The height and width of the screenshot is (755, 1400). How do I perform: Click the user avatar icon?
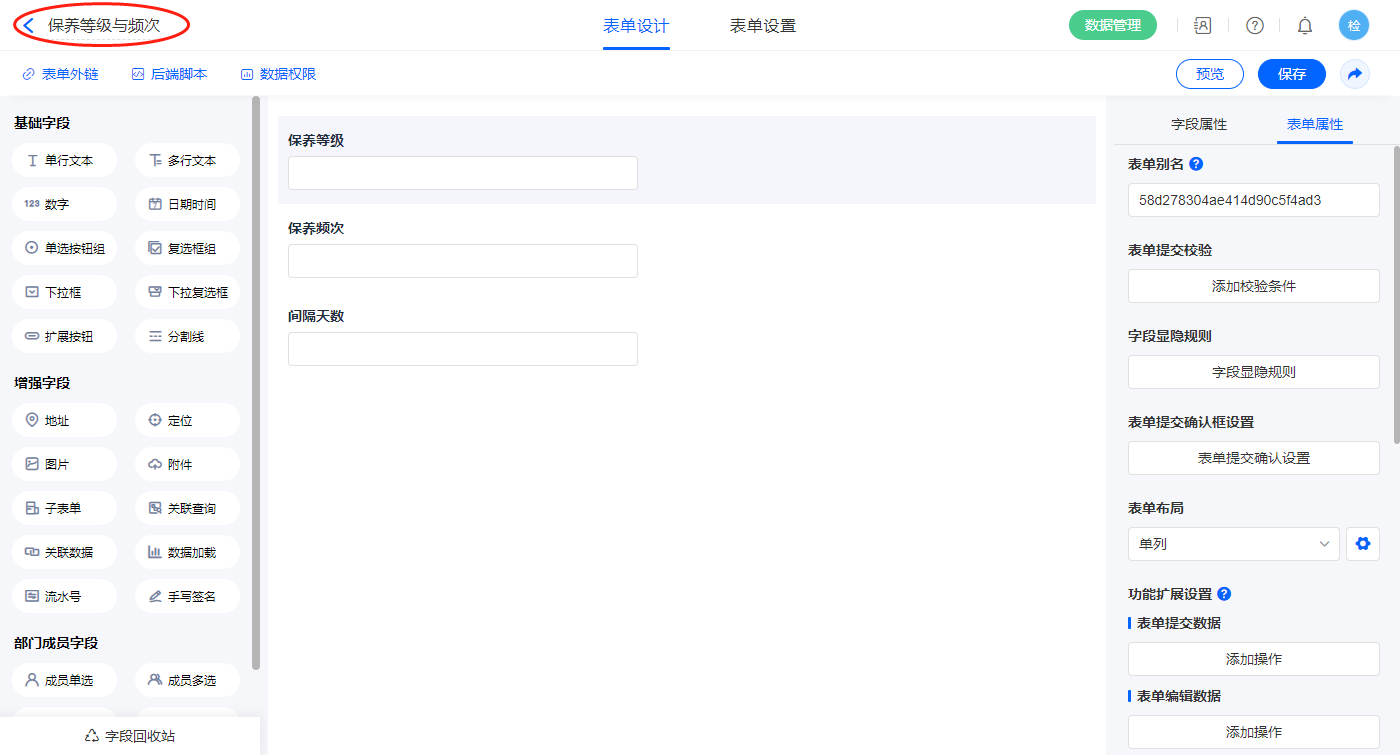(1353, 26)
